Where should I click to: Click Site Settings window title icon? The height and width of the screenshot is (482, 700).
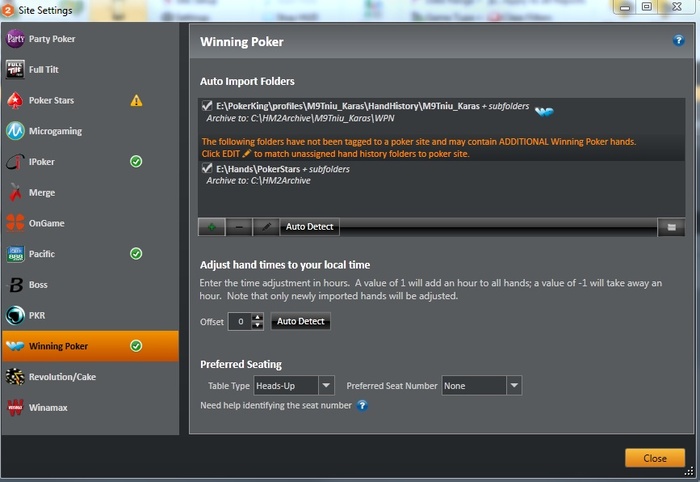[x=8, y=10]
